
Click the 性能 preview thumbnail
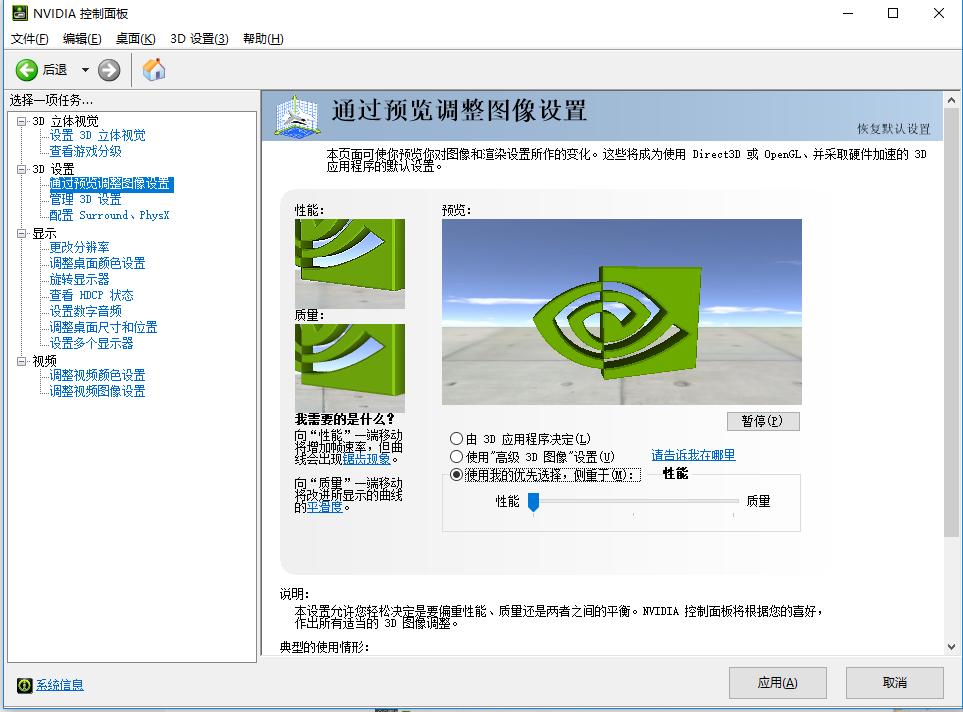point(349,262)
